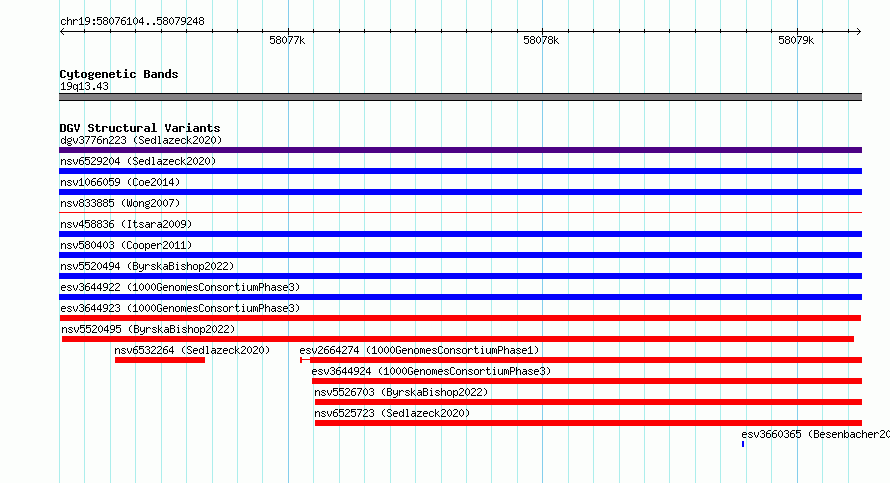Select the dark purple dgv3776n223 bar
Screen dimensions: 890x483
pyautogui.click(x=460, y=150)
